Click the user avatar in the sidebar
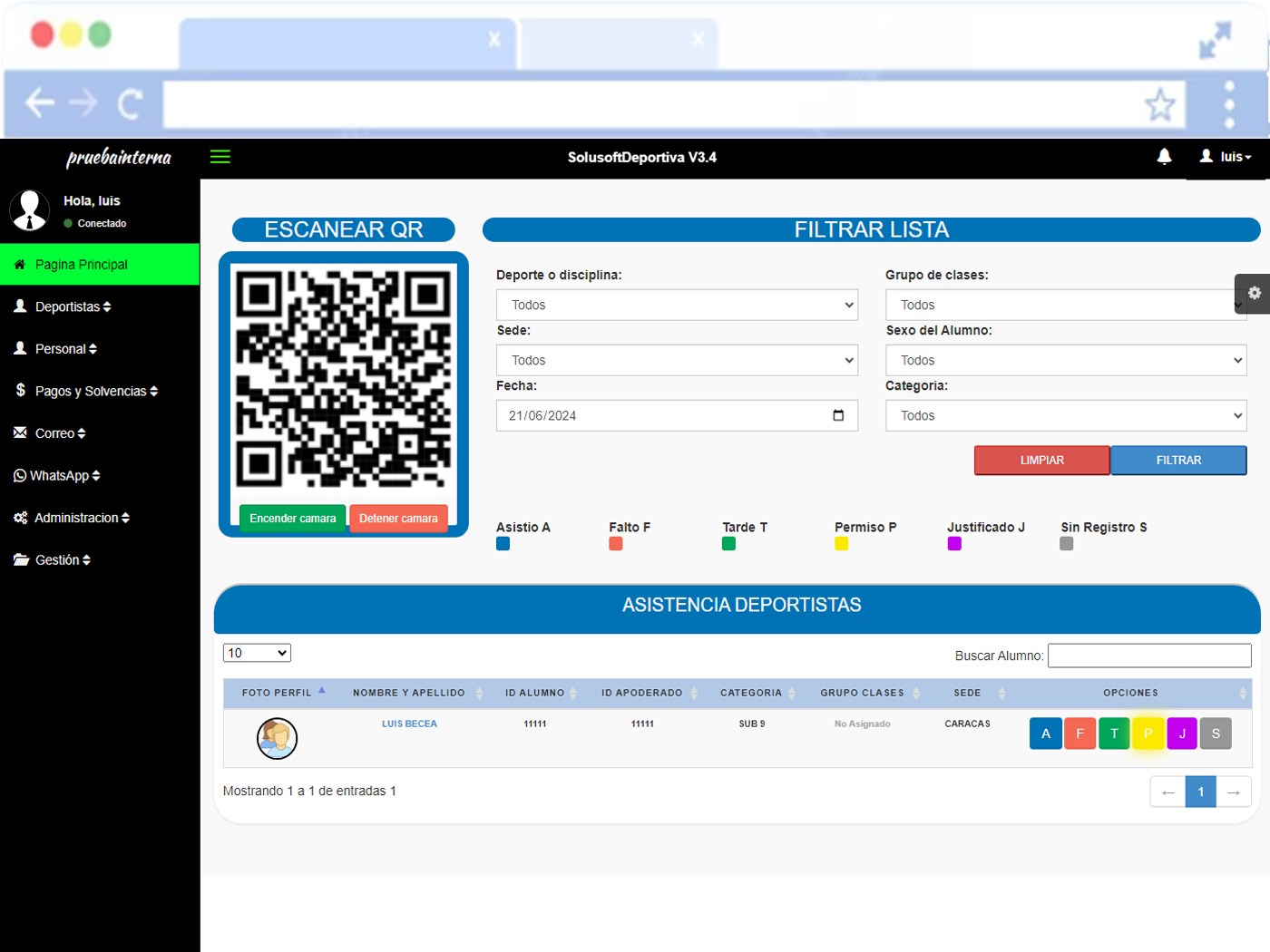 click(29, 210)
